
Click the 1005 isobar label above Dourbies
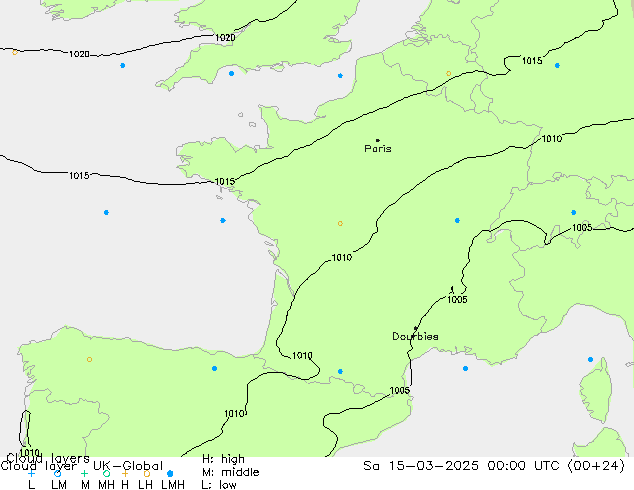(x=457, y=300)
